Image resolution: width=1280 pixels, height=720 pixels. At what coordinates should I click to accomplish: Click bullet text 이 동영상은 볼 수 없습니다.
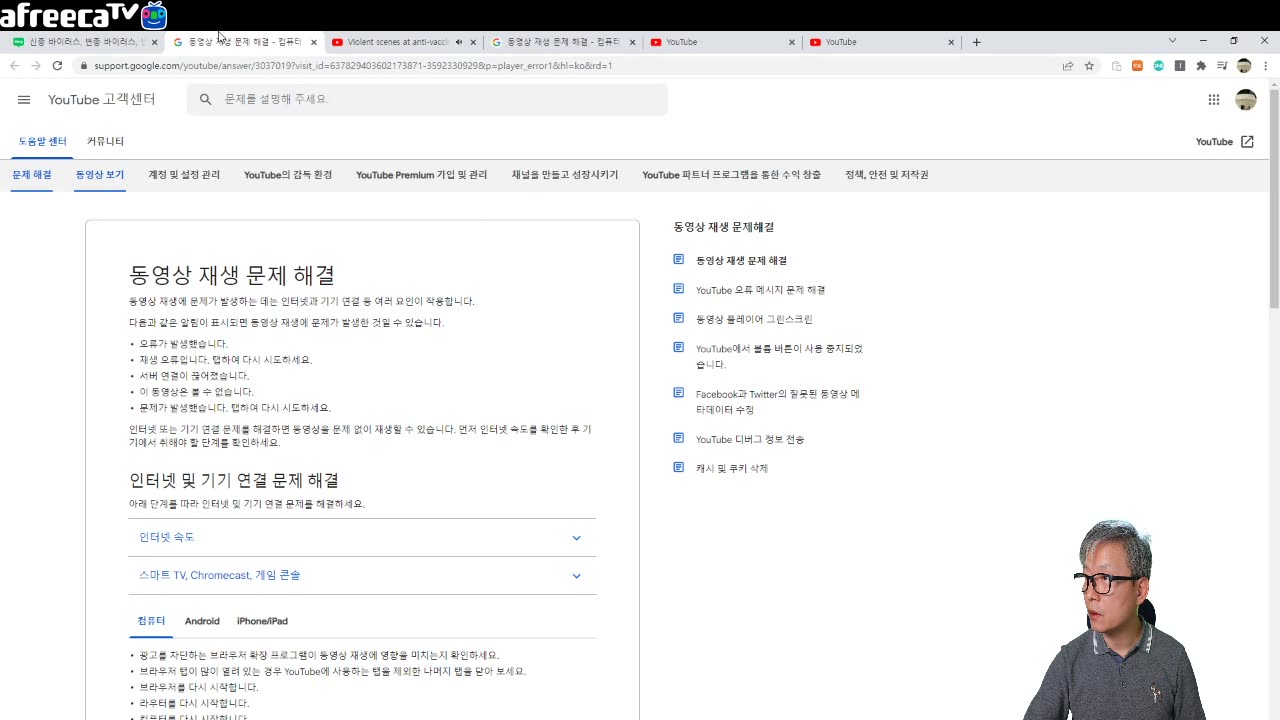point(196,392)
